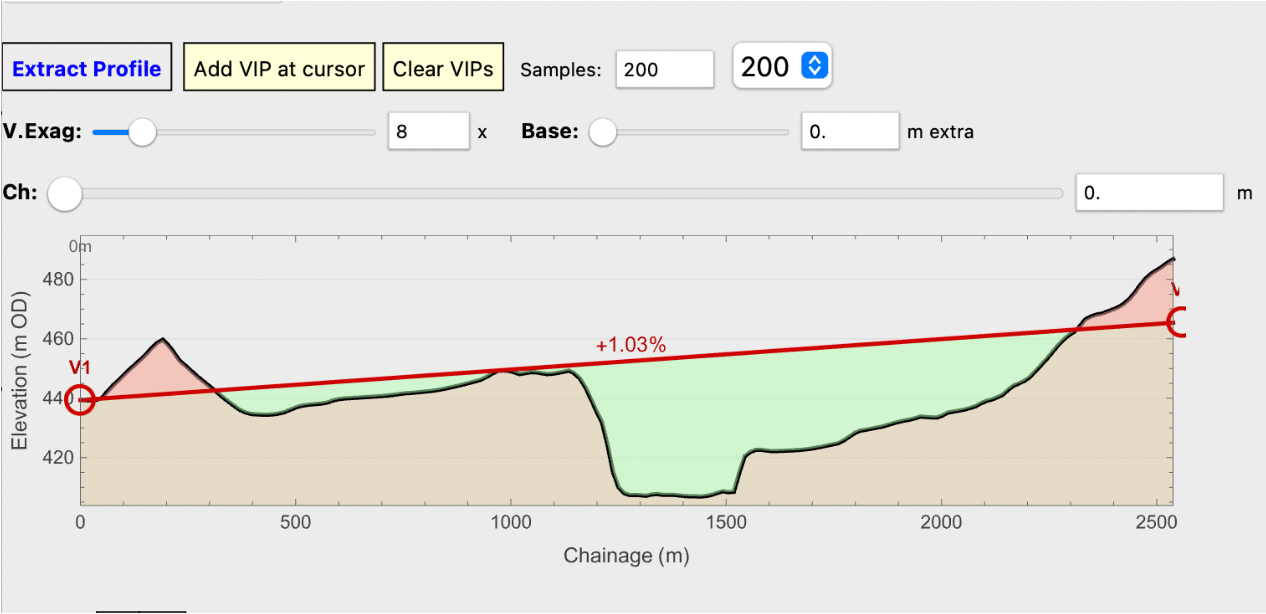1266x614 pixels.
Task: Edit the chainage metres input field
Action: (x=1149, y=193)
